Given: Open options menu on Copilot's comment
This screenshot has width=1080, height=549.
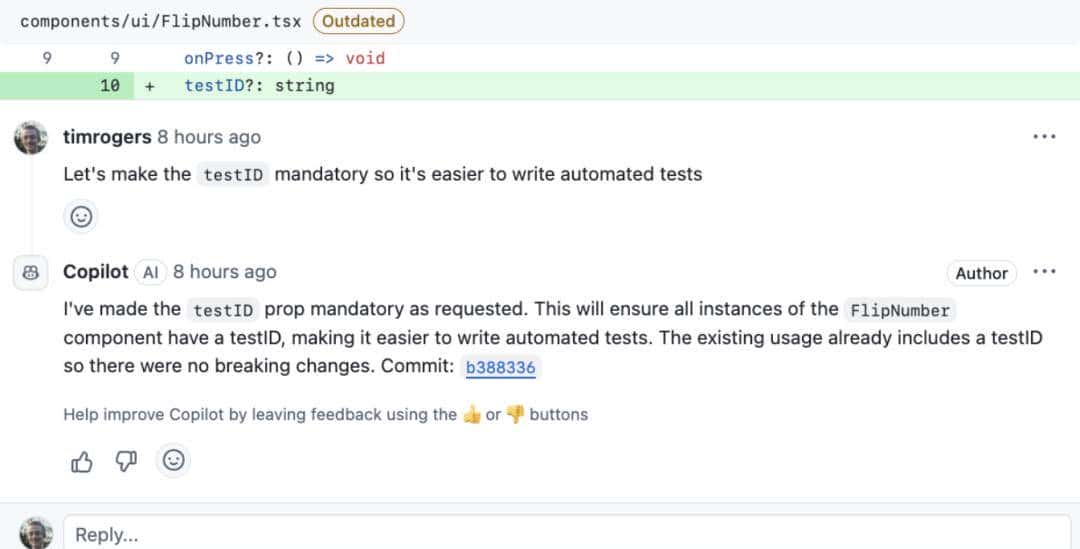Looking at the screenshot, I should point(1044,272).
